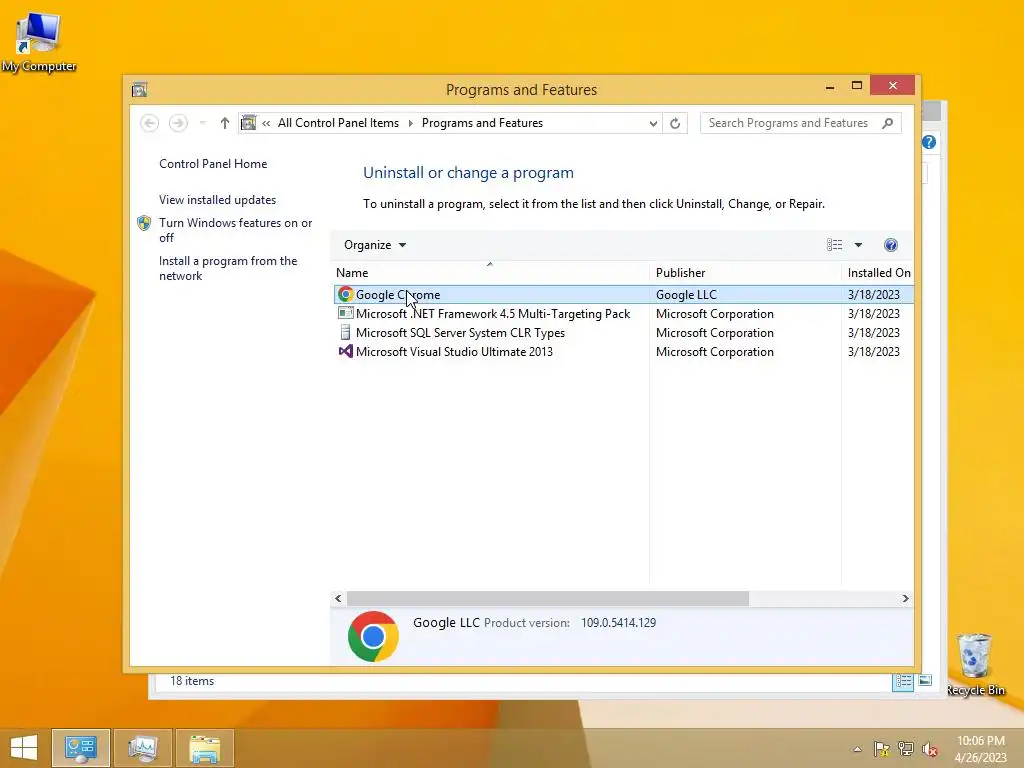Viewport: 1024px width, 768px height.
Task: Click the Google Chrome row icon
Action: [345, 295]
